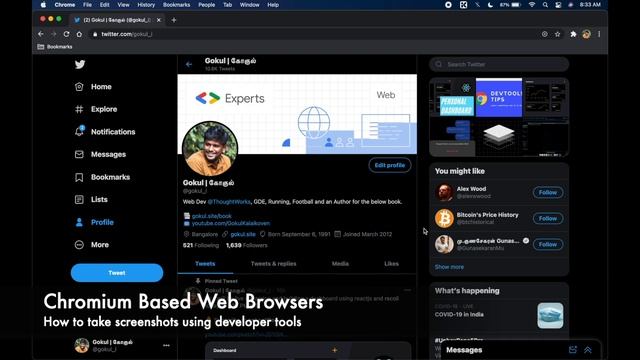Open the More menu in sidebar
The width and height of the screenshot is (640, 360).
click(x=92, y=244)
